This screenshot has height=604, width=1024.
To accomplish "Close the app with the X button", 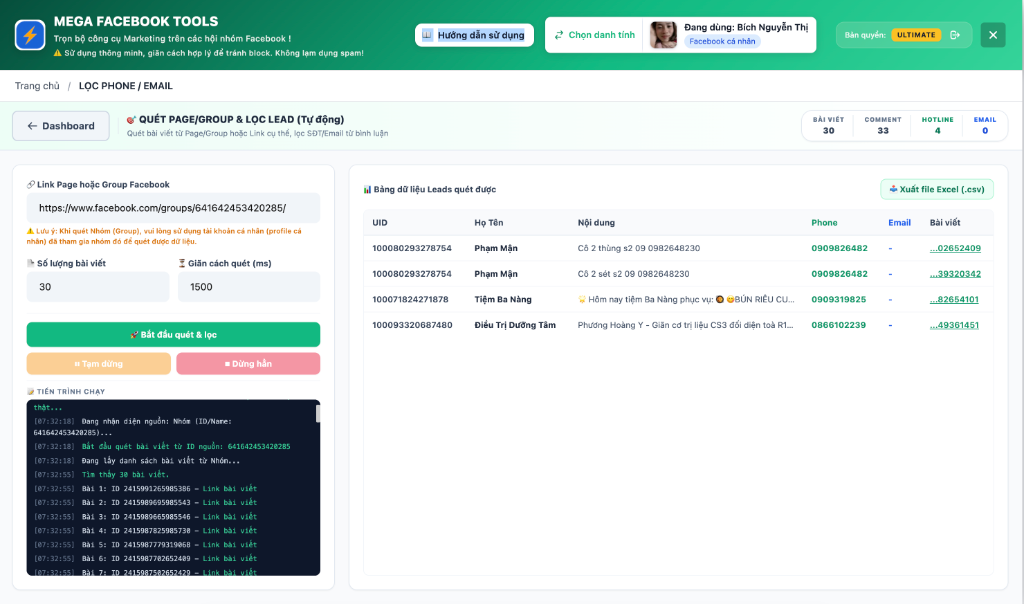I will point(993,35).
